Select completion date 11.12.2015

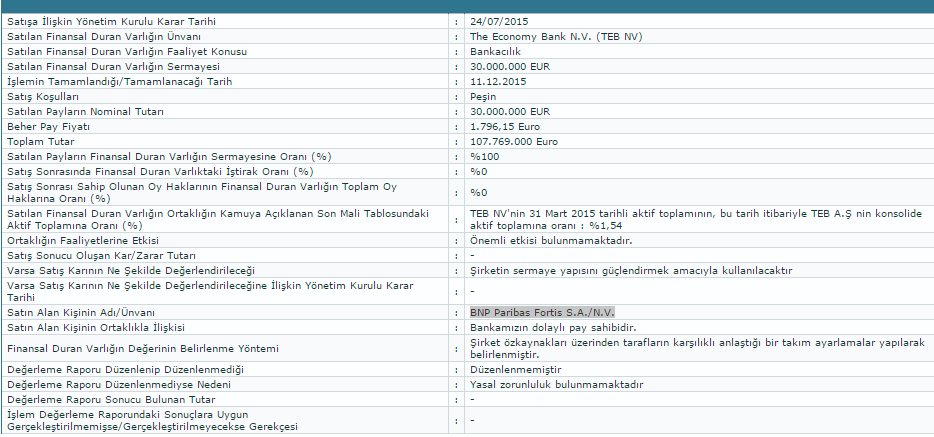[x=498, y=82]
